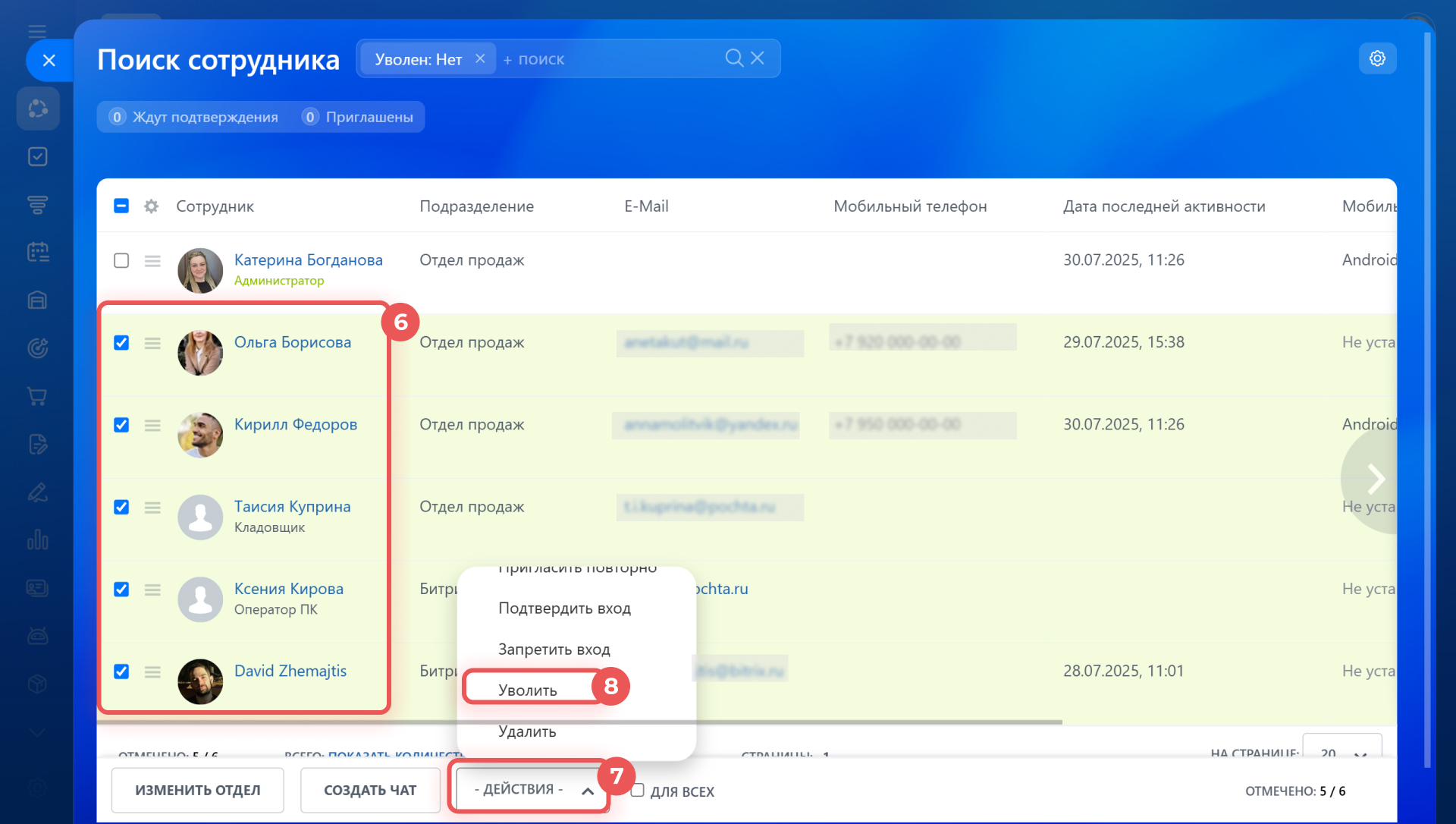Uncheck the box for Кирилл Федоров
Screen dimensions: 1456x824
pyautogui.click(x=121, y=425)
